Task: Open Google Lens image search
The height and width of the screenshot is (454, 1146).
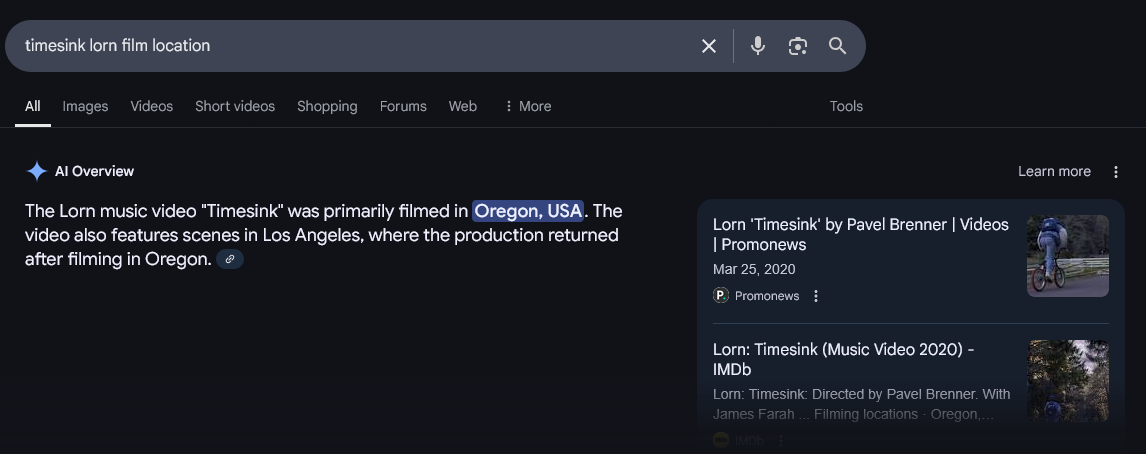Action: (797, 46)
